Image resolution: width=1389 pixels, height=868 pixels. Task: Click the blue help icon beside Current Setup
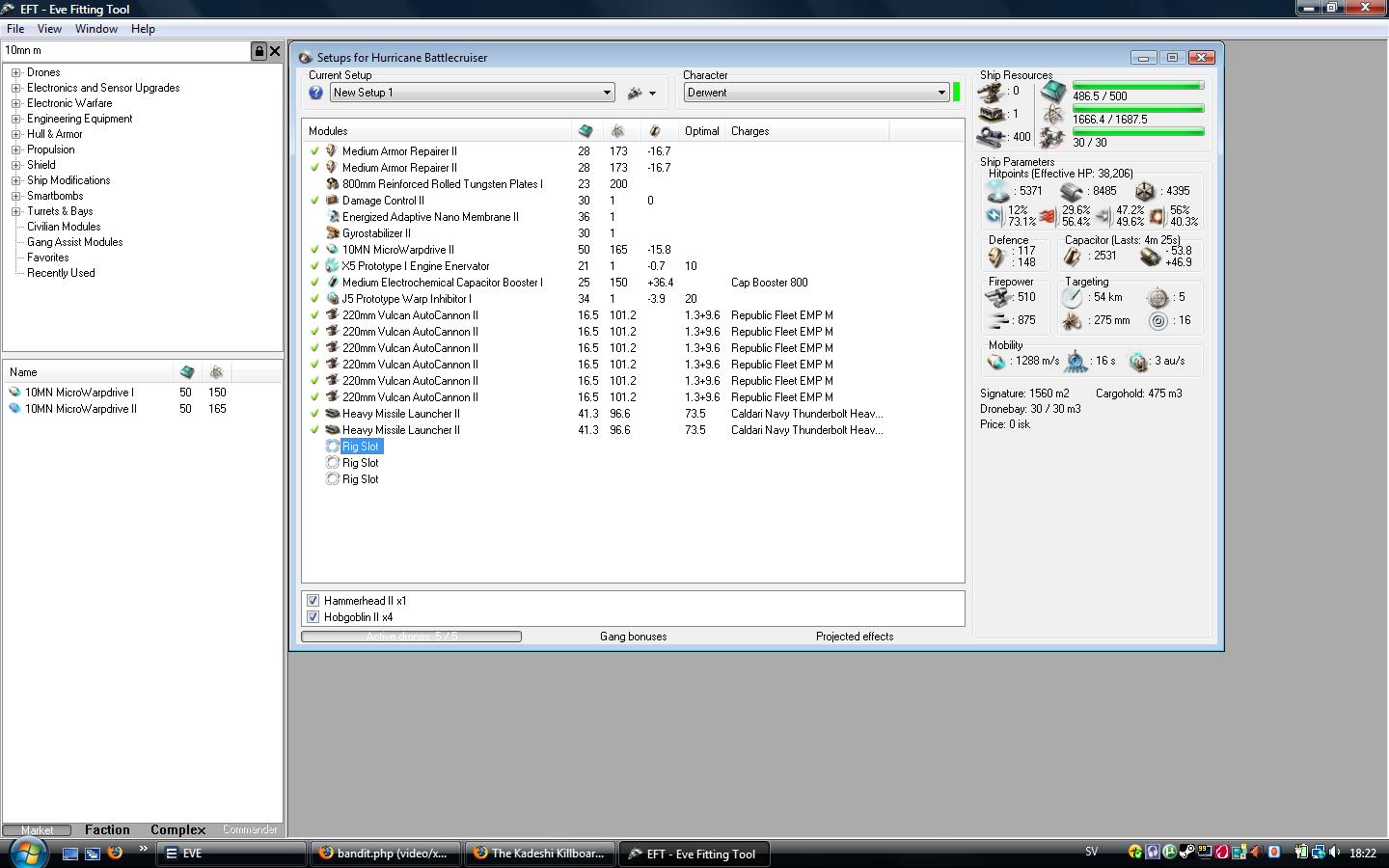click(315, 93)
